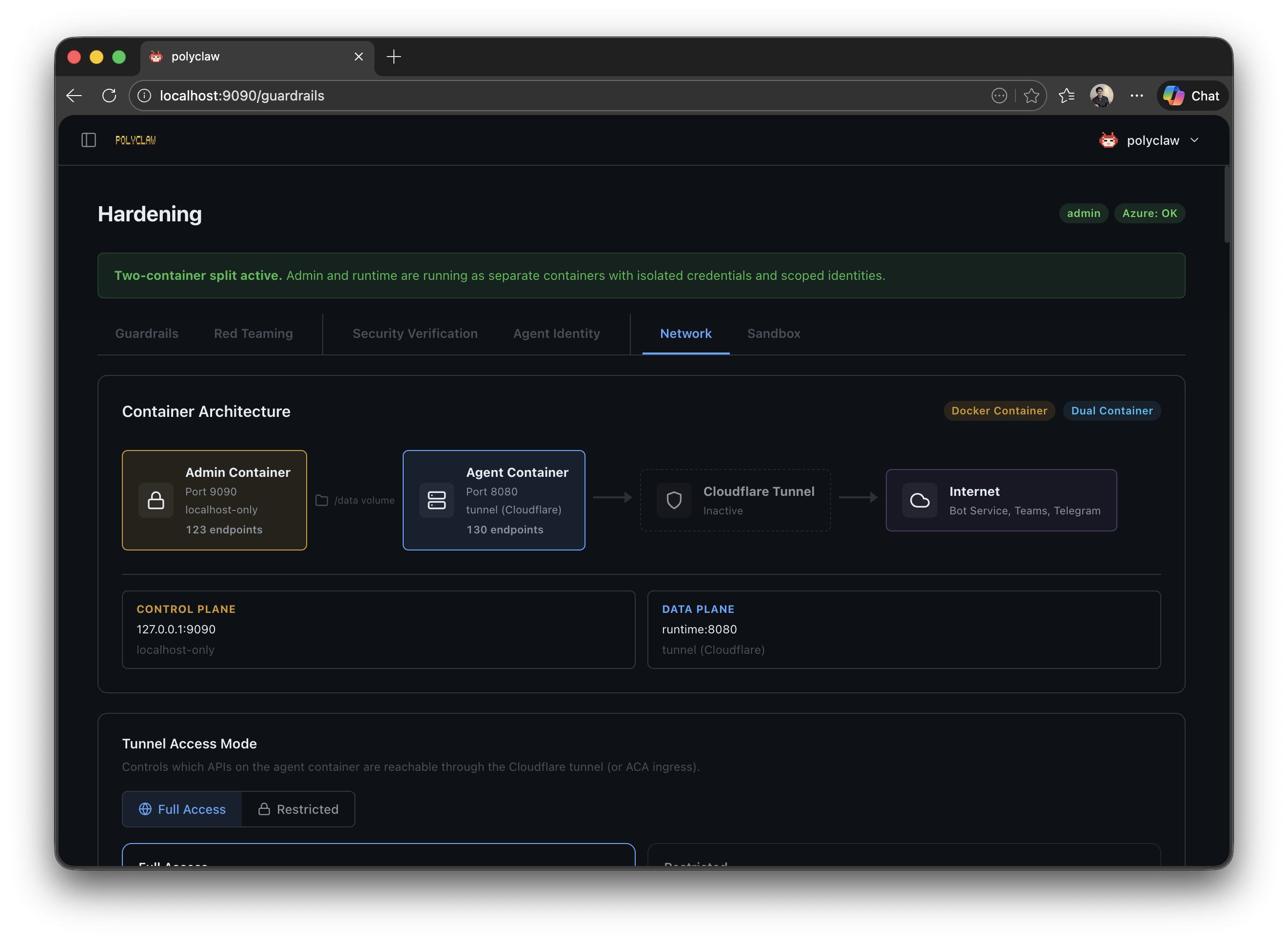Screen dimensions: 1288x942
Task: Toggle the bookmark star for this page
Action: tap(1032, 95)
